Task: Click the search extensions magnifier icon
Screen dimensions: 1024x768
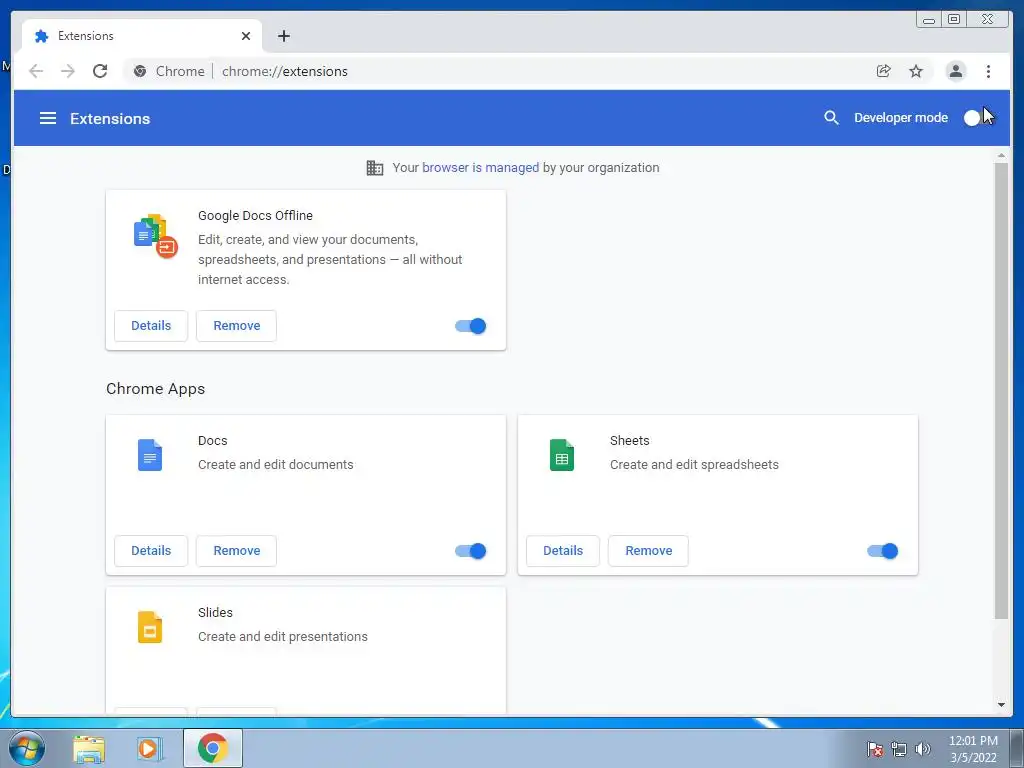Action: pos(831,118)
